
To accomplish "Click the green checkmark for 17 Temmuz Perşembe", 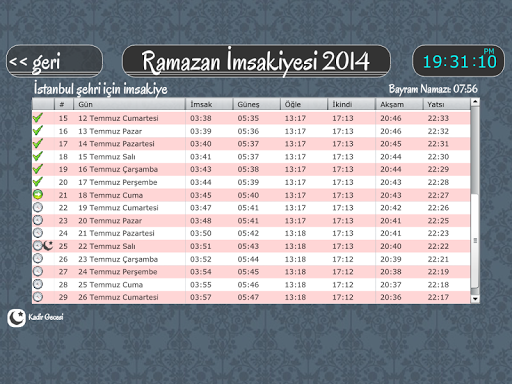I will click(38, 182).
